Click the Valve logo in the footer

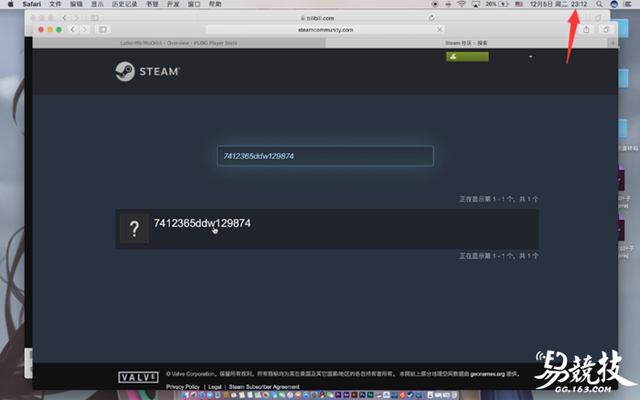(x=138, y=377)
